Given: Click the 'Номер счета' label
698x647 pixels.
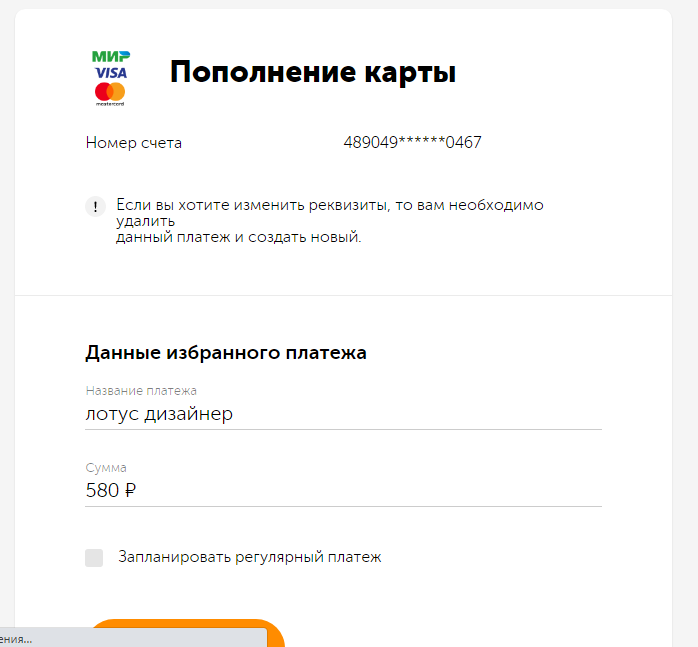Looking at the screenshot, I should (134, 143).
